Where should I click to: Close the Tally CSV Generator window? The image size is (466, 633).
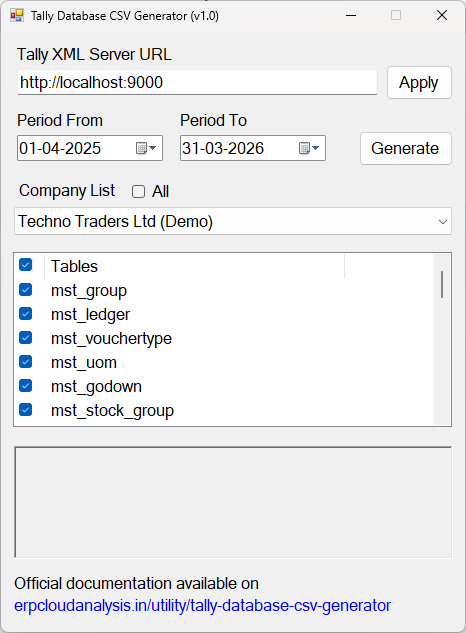(x=442, y=15)
